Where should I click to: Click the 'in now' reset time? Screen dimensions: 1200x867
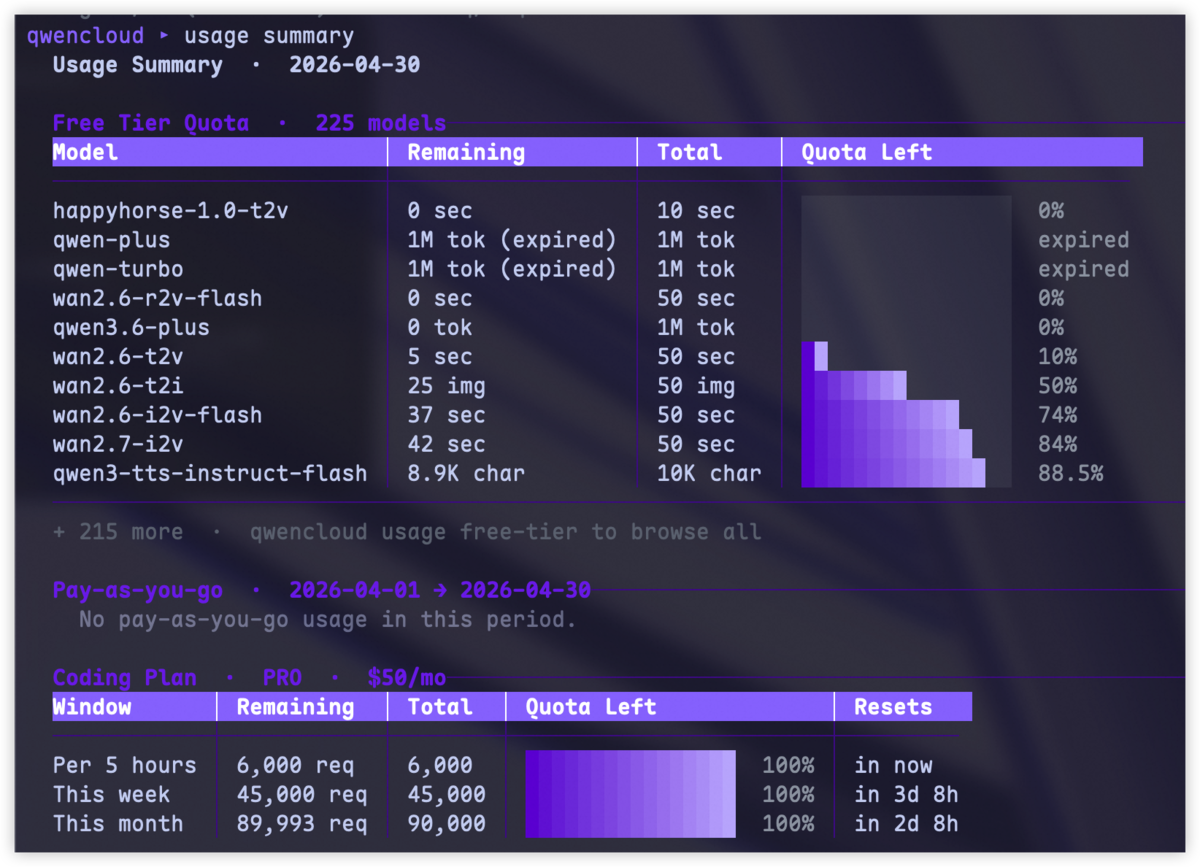tap(893, 766)
